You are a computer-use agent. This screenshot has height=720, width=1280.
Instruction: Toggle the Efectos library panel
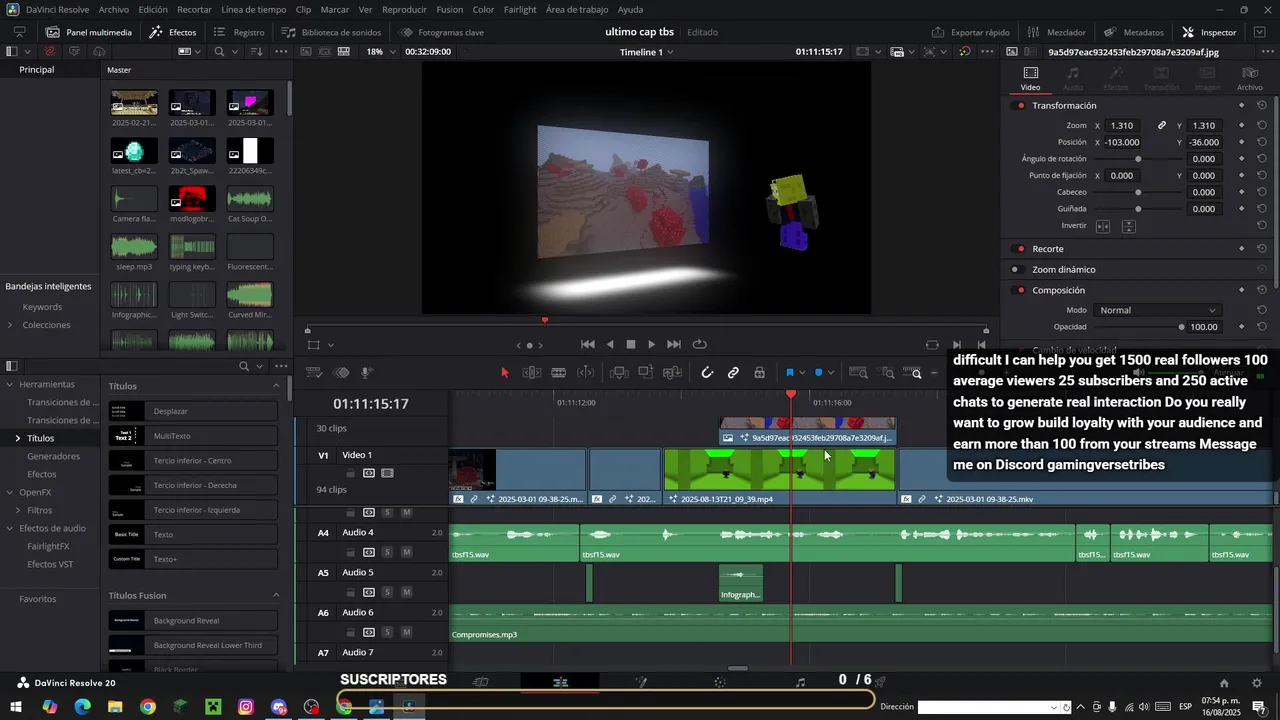coord(173,32)
